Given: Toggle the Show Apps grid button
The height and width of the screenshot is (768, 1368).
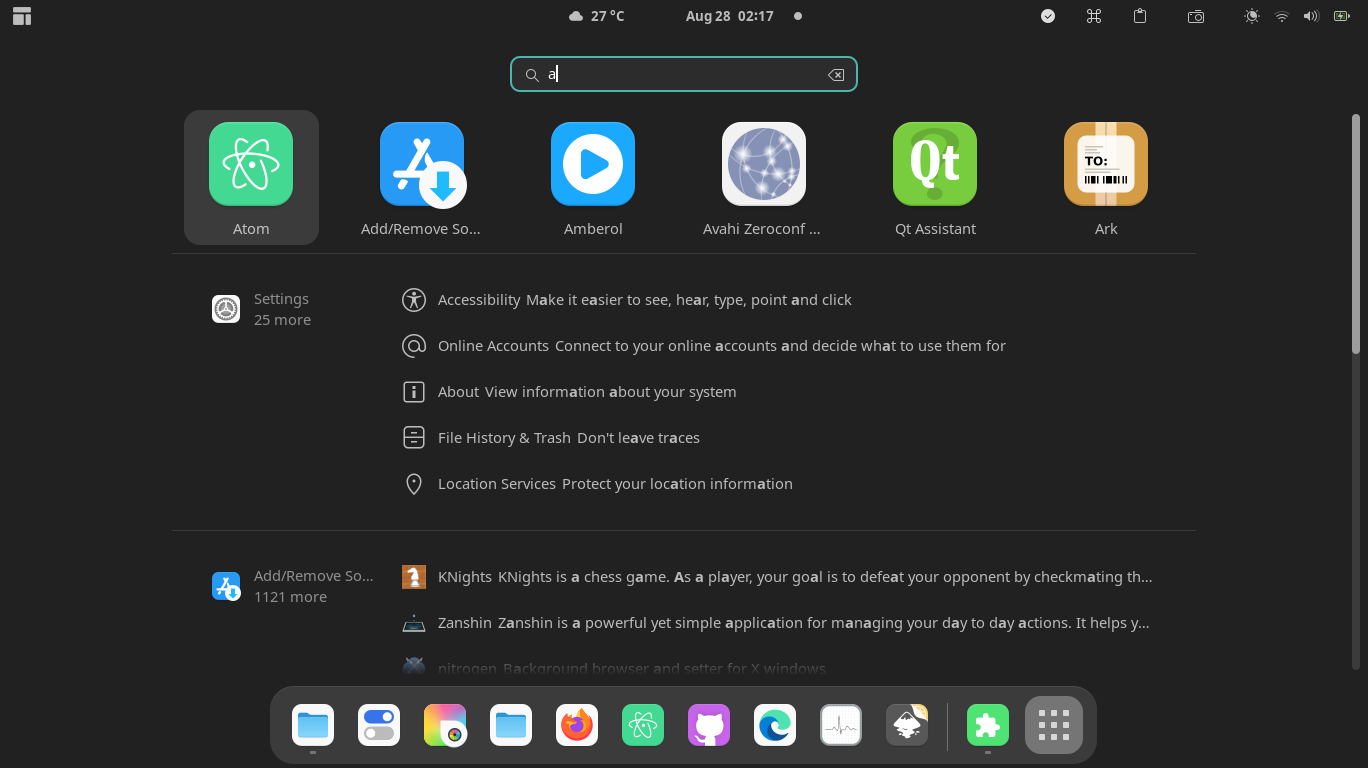Looking at the screenshot, I should point(1054,725).
